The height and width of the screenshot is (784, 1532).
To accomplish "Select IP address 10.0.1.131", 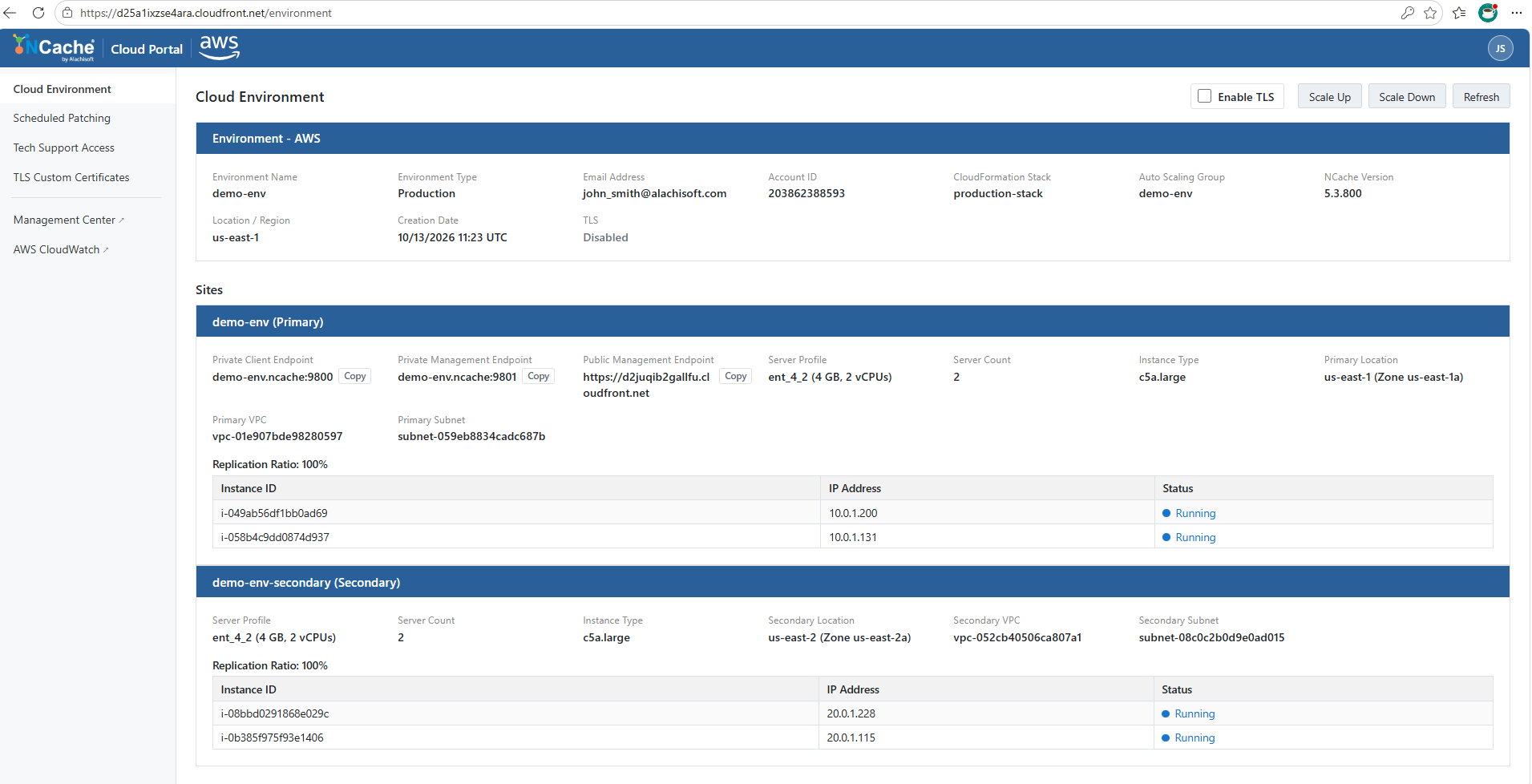I will (853, 537).
